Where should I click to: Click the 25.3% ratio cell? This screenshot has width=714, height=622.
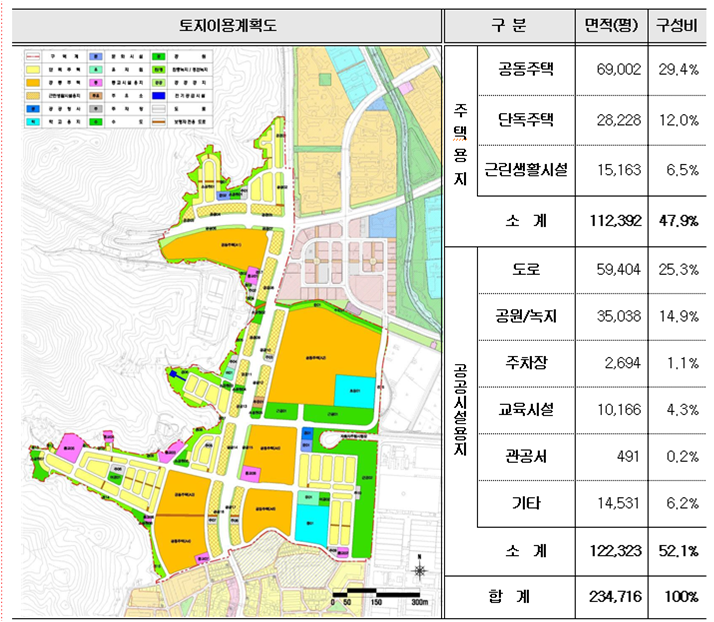point(678,270)
